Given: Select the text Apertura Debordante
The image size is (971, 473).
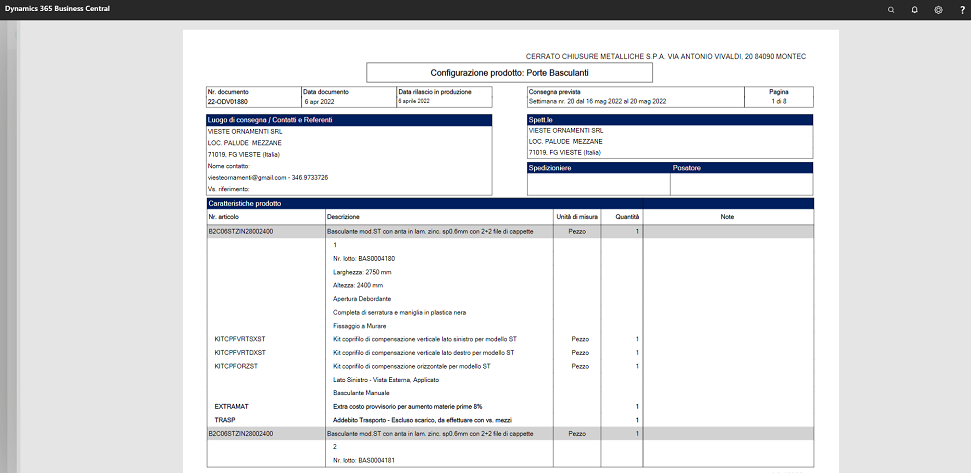Looking at the screenshot, I should click(362, 299).
